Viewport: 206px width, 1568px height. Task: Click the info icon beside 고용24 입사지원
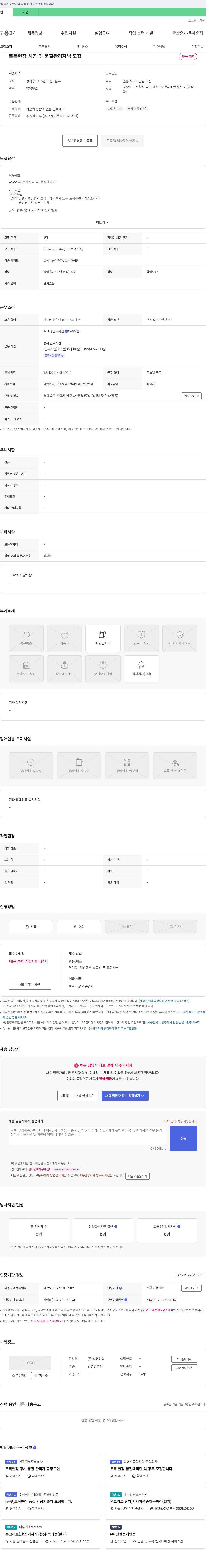[179, 1226]
